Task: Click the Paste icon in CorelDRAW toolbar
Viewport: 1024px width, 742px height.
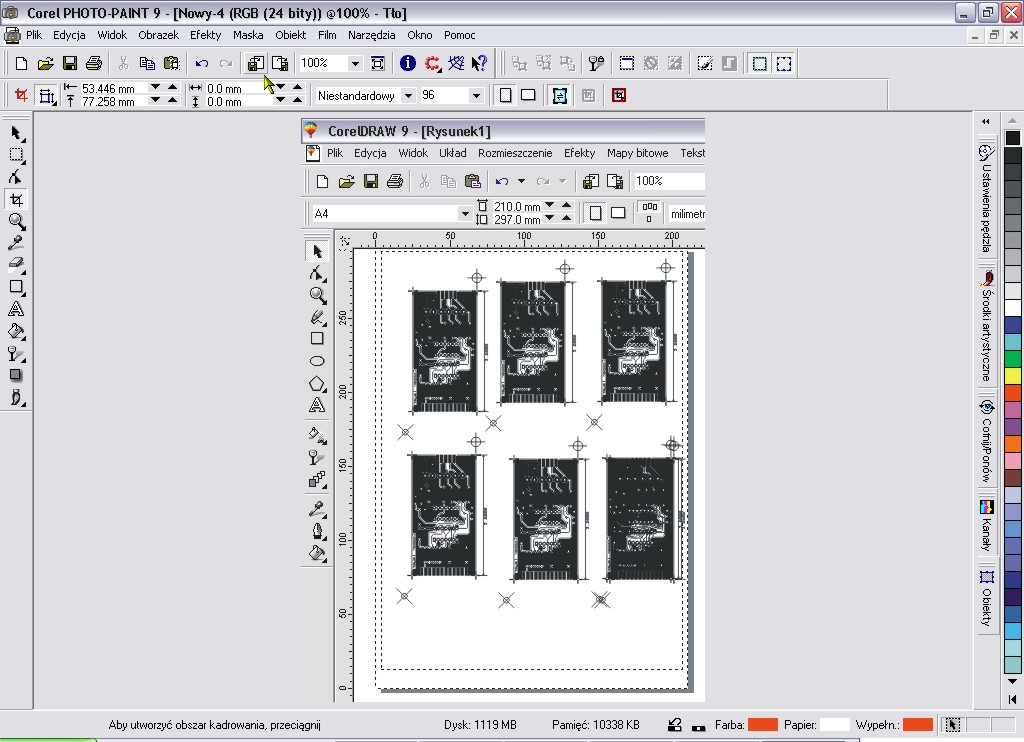Action: [473, 181]
